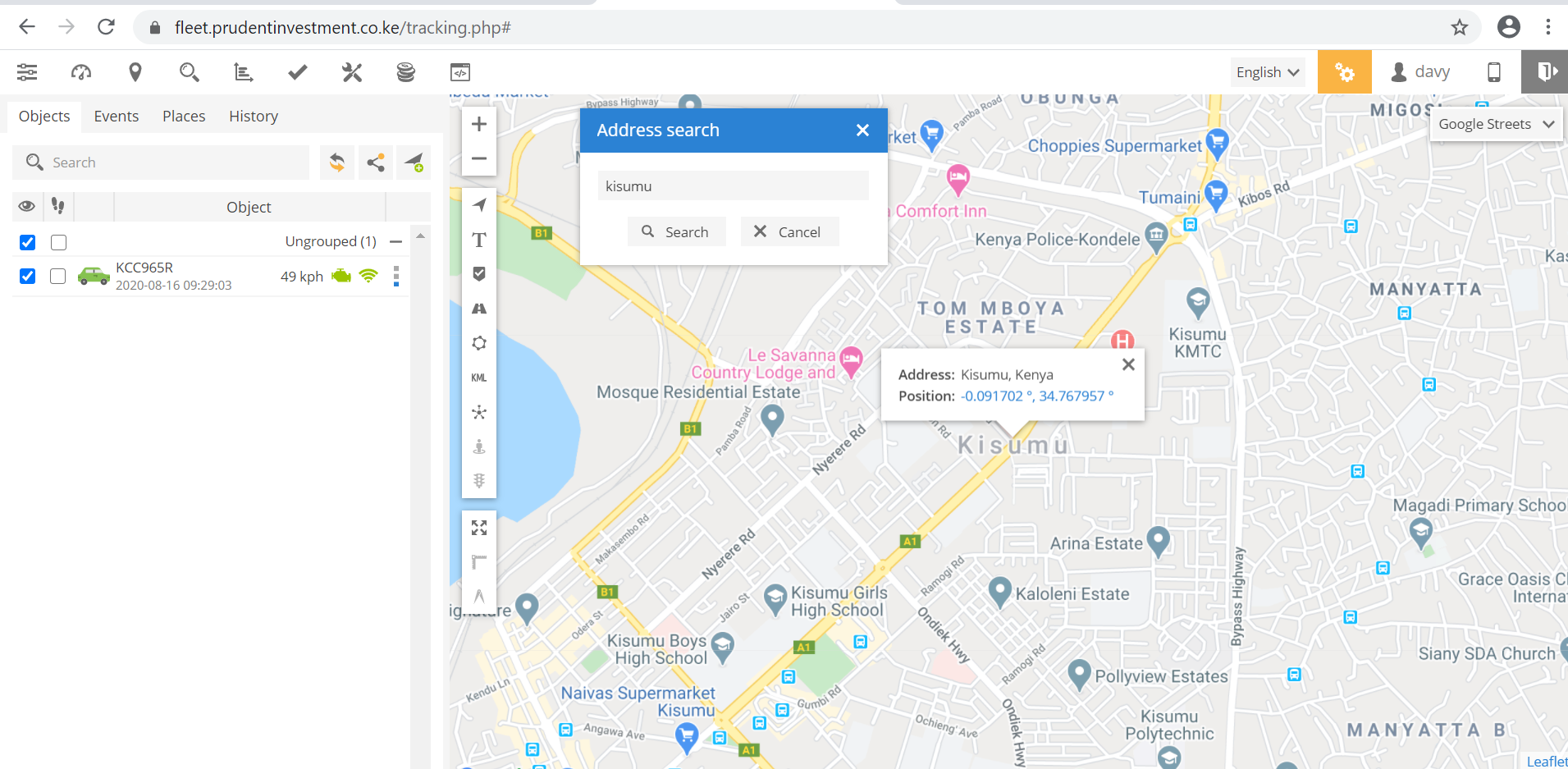Click the map text label tool
The height and width of the screenshot is (769, 1568).
click(x=479, y=240)
